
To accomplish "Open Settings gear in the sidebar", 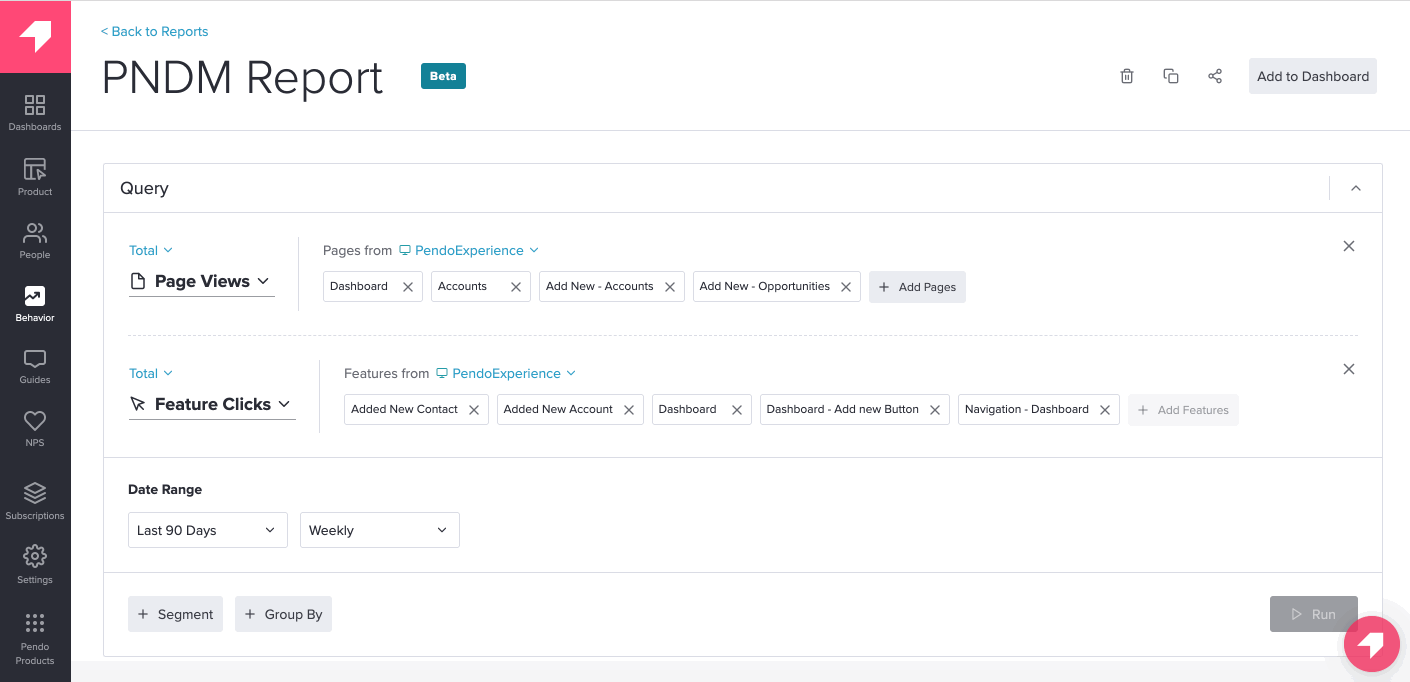I will (x=35, y=565).
